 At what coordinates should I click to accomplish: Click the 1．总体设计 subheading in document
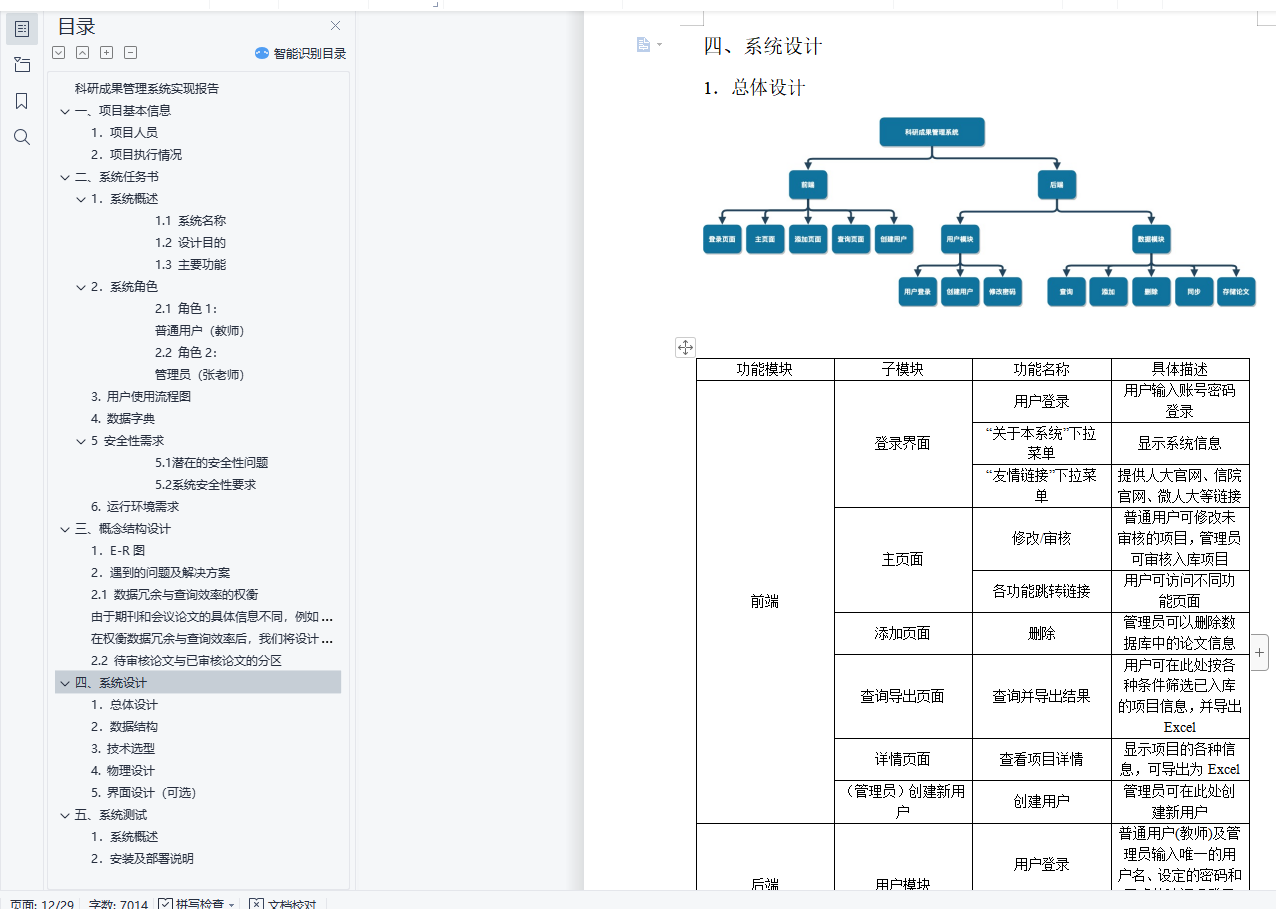(x=754, y=87)
